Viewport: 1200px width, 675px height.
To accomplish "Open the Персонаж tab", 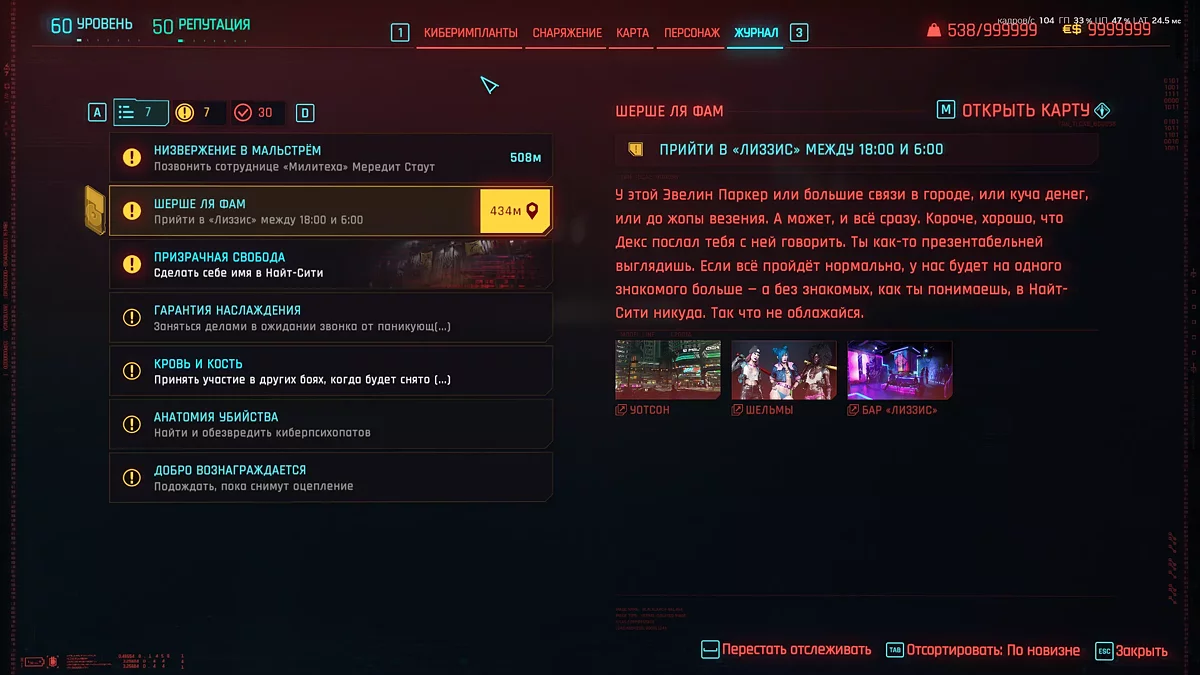I will coord(690,32).
